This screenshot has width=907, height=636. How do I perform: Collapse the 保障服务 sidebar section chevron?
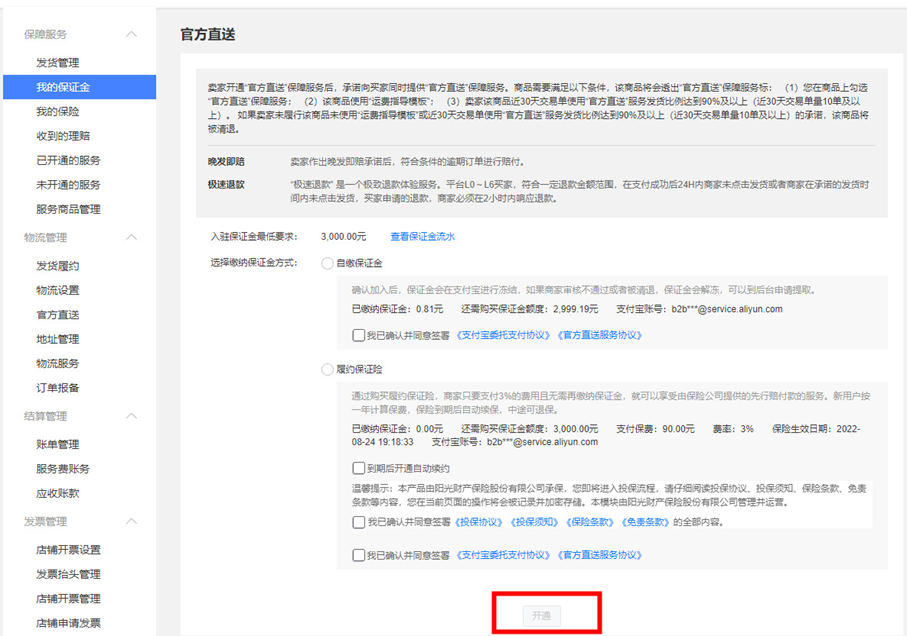click(131, 35)
